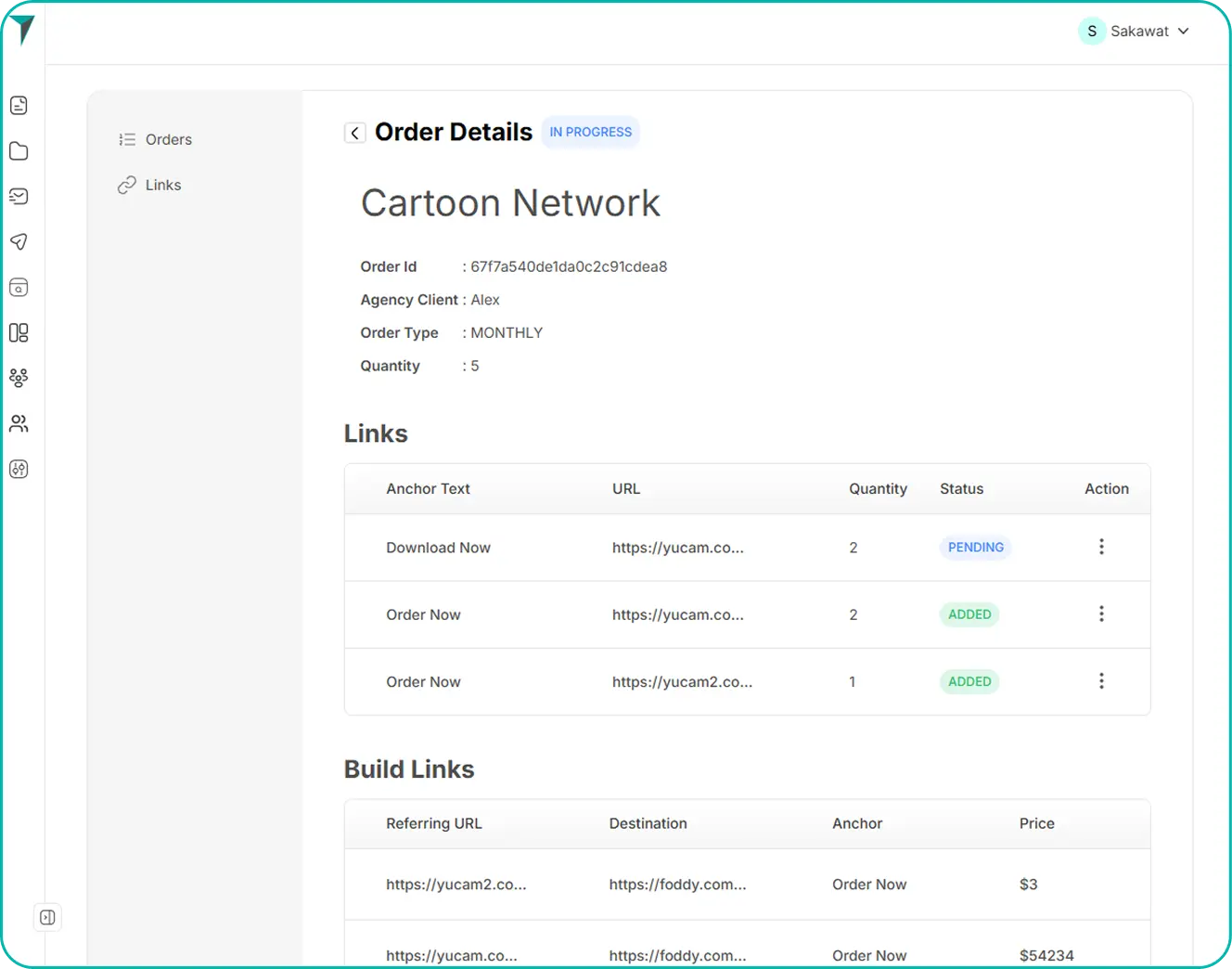
Task: Click the Action column header
Action: (x=1107, y=488)
